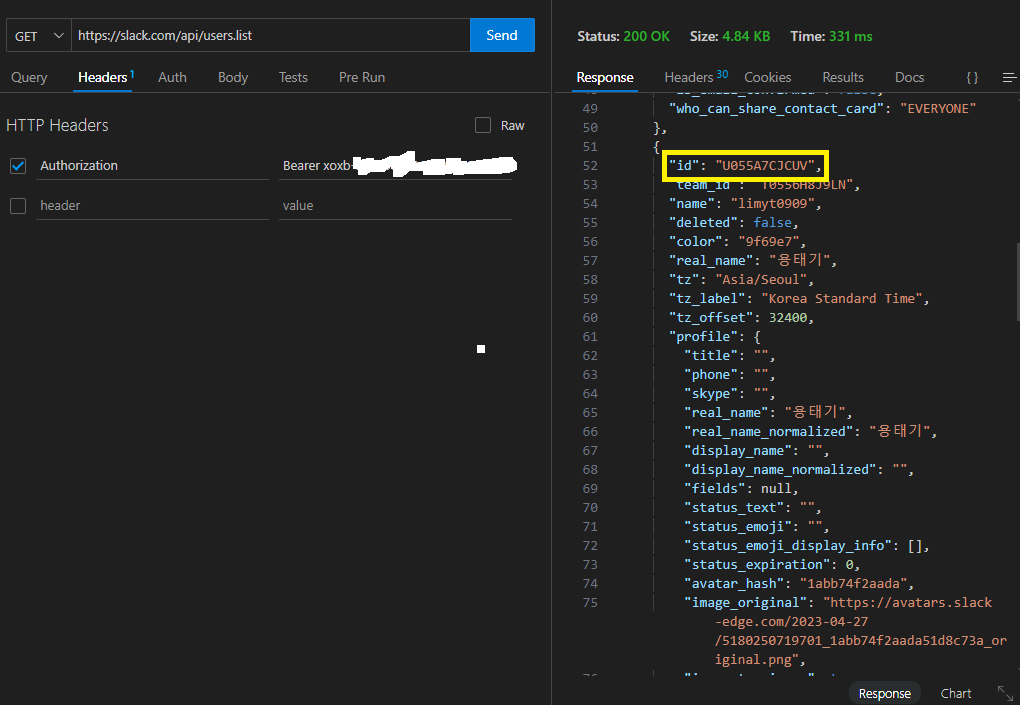Click the "color": "9f69e7" line
Image resolution: width=1020 pixels, height=705 pixels.
pos(738,241)
